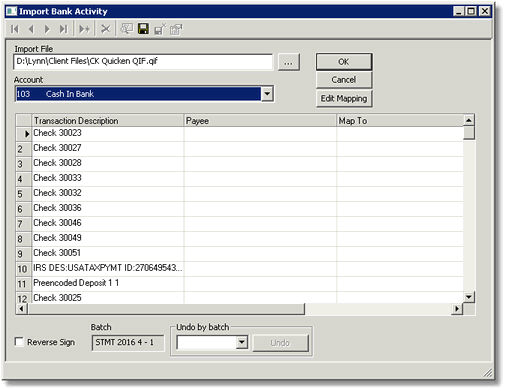Click the vertical scrollbar thumb
The height and width of the screenshot is (391, 506).
(469, 133)
